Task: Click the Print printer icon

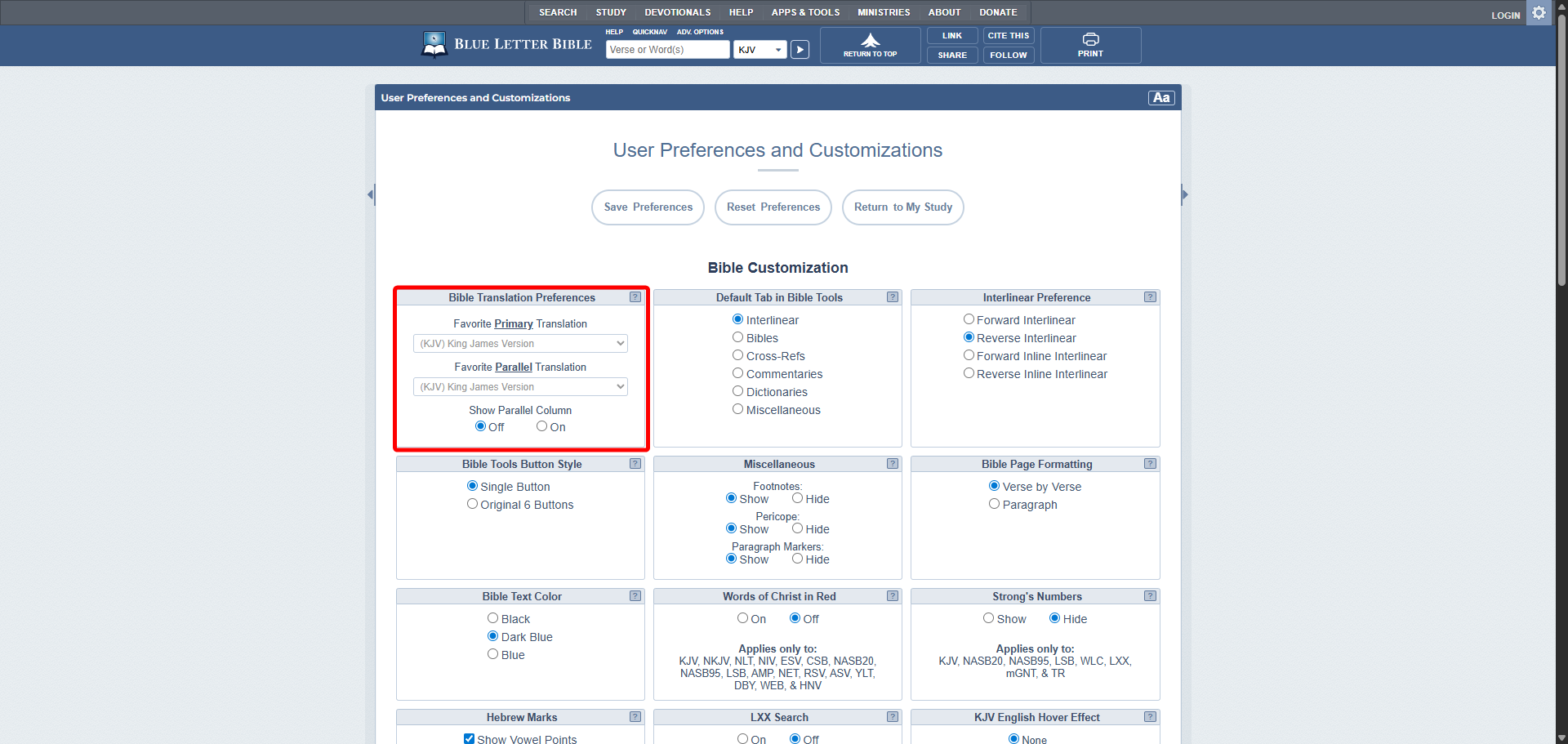Action: coord(1090,39)
